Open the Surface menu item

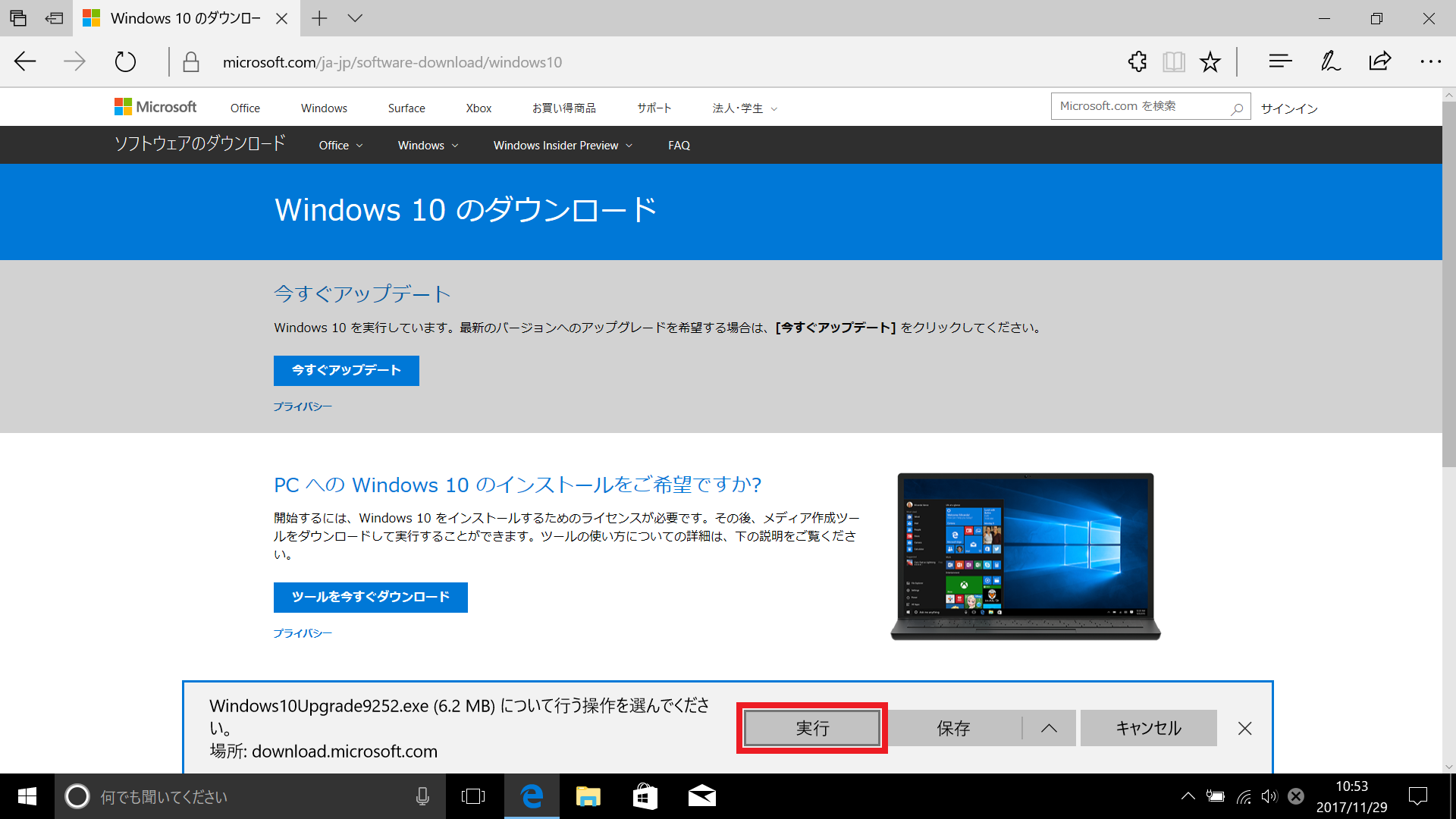click(x=406, y=108)
